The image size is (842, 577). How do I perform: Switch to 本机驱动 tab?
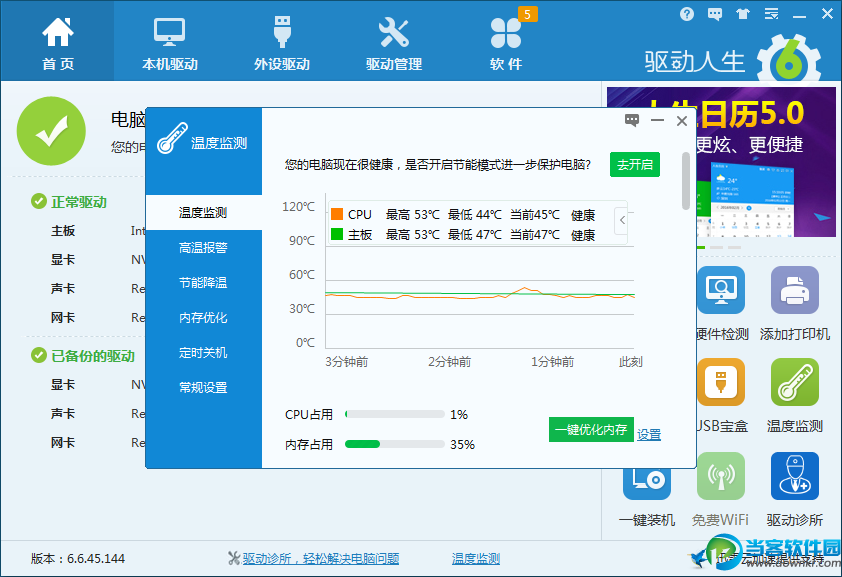(x=170, y=42)
